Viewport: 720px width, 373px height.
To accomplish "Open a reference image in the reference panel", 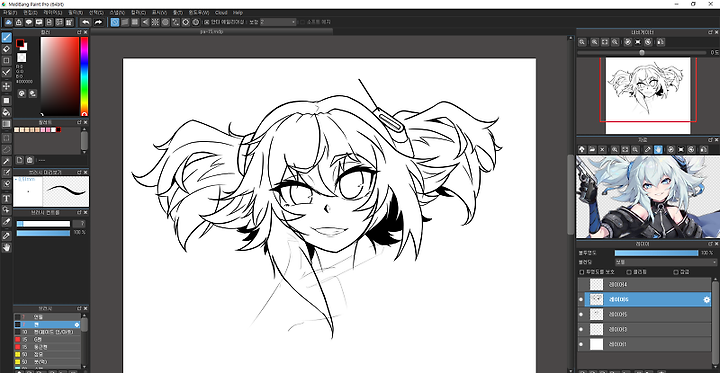I will click(592, 149).
